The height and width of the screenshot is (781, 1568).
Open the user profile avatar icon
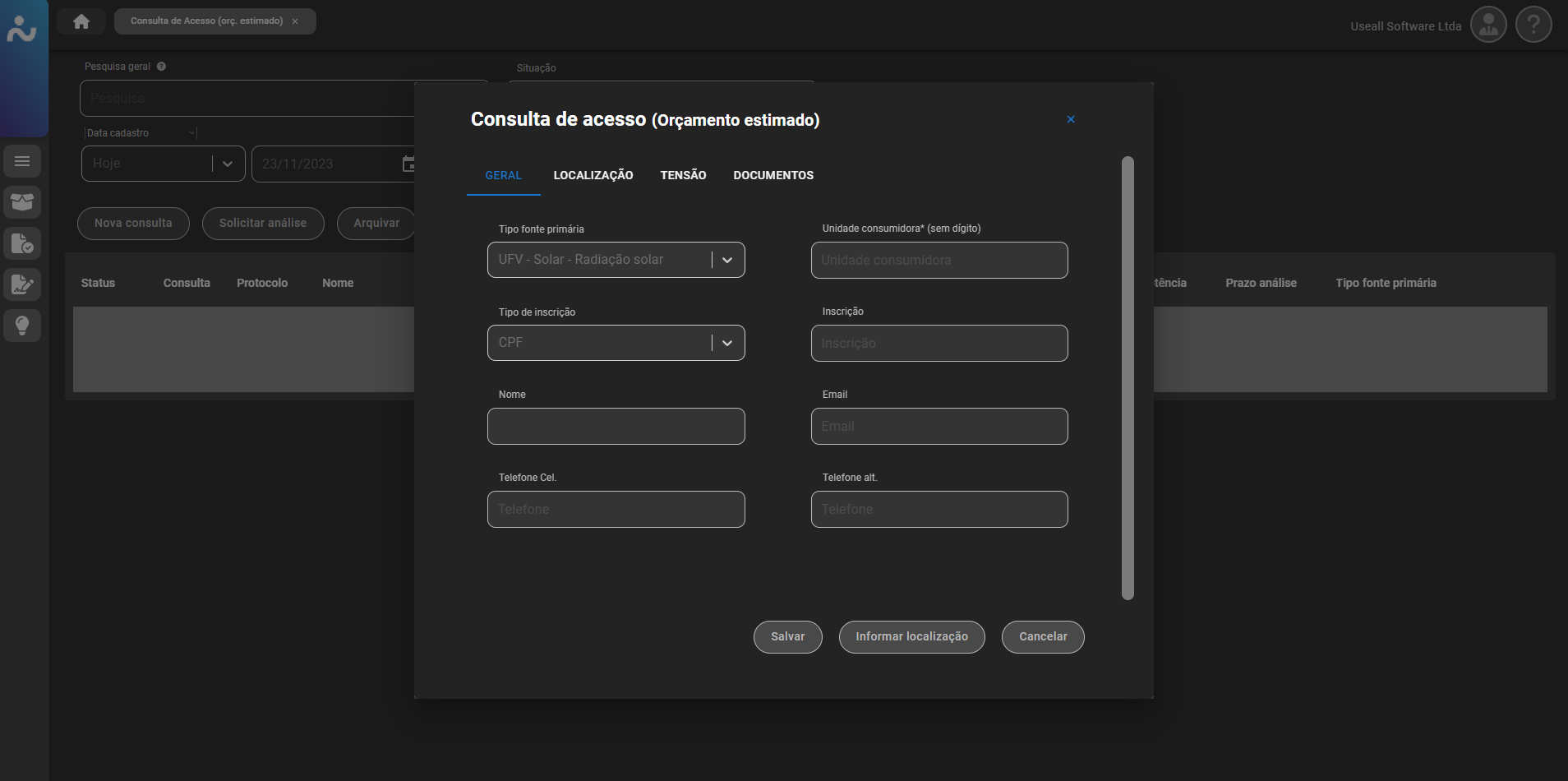click(1488, 25)
